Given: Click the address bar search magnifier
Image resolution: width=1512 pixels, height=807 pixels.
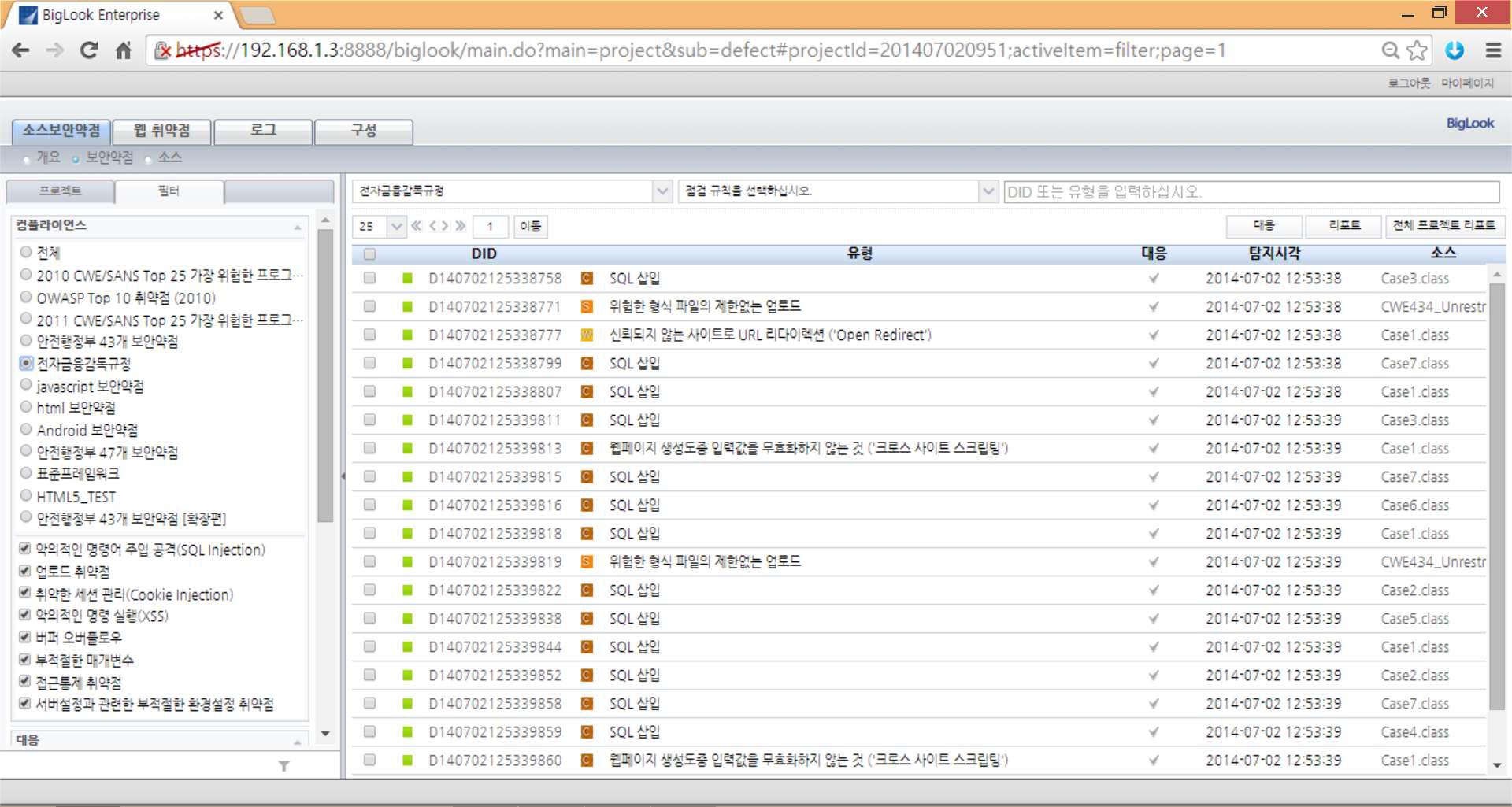Looking at the screenshot, I should pos(1391,50).
